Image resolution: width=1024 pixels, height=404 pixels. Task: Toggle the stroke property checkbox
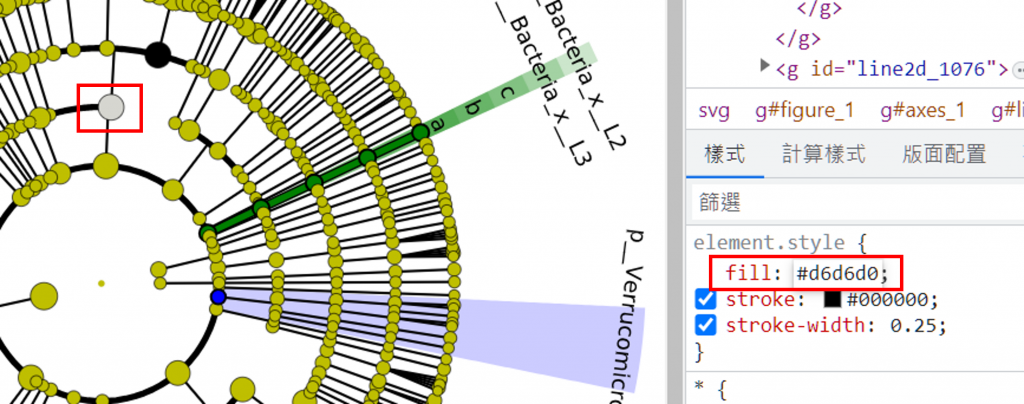click(x=705, y=300)
